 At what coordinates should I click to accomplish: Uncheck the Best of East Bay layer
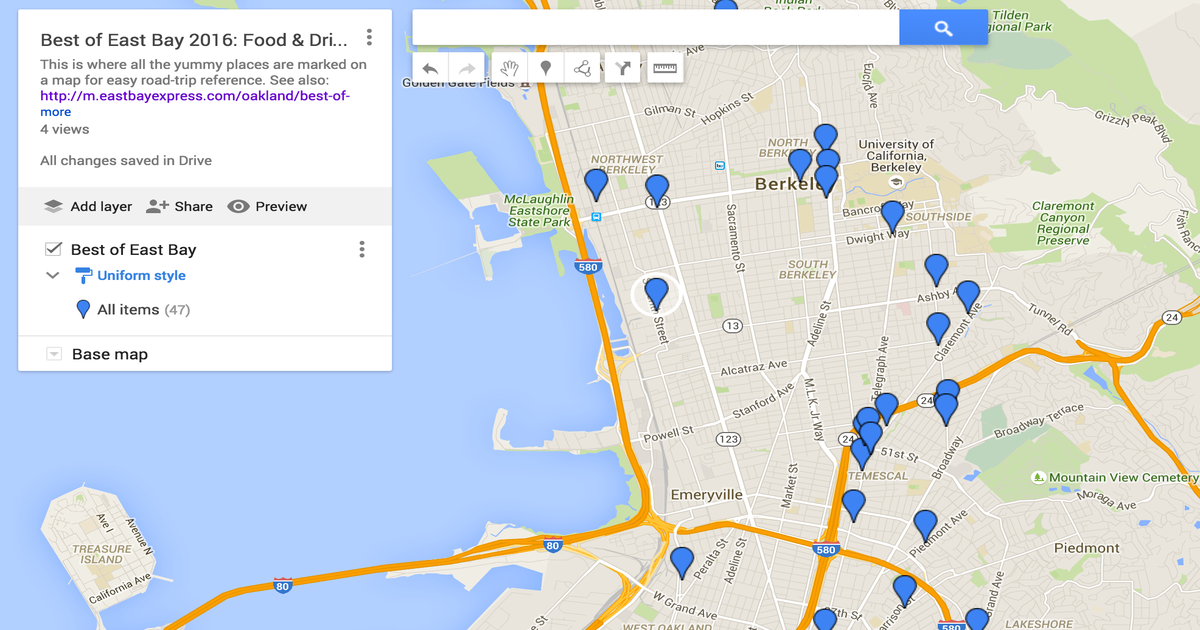click(x=54, y=249)
